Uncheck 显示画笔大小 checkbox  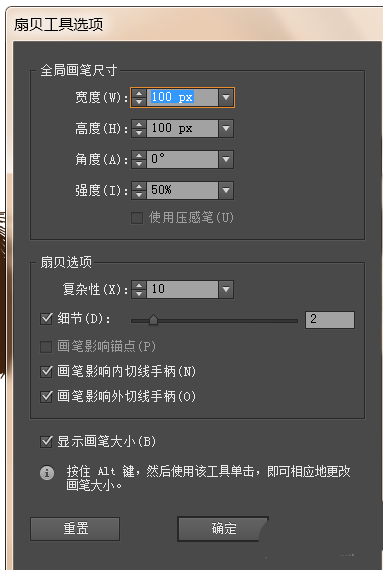[46, 442]
